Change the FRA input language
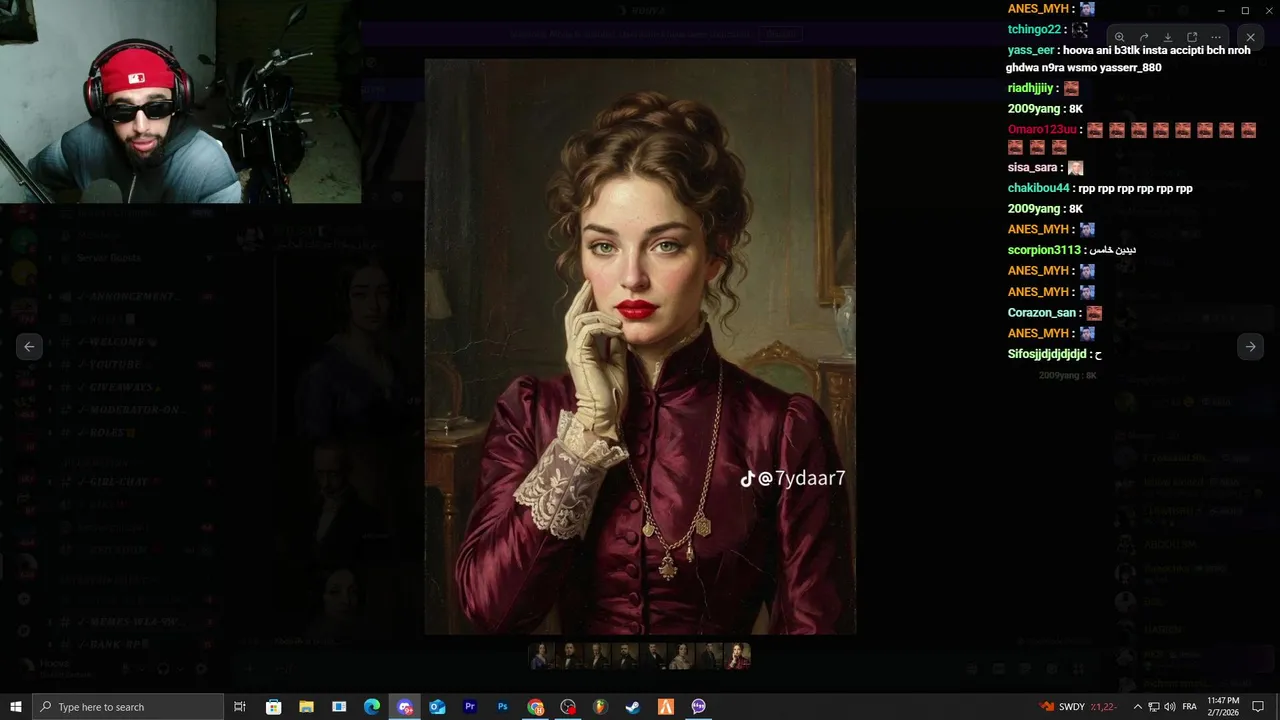Screen dimensions: 1280x720 [1190, 707]
